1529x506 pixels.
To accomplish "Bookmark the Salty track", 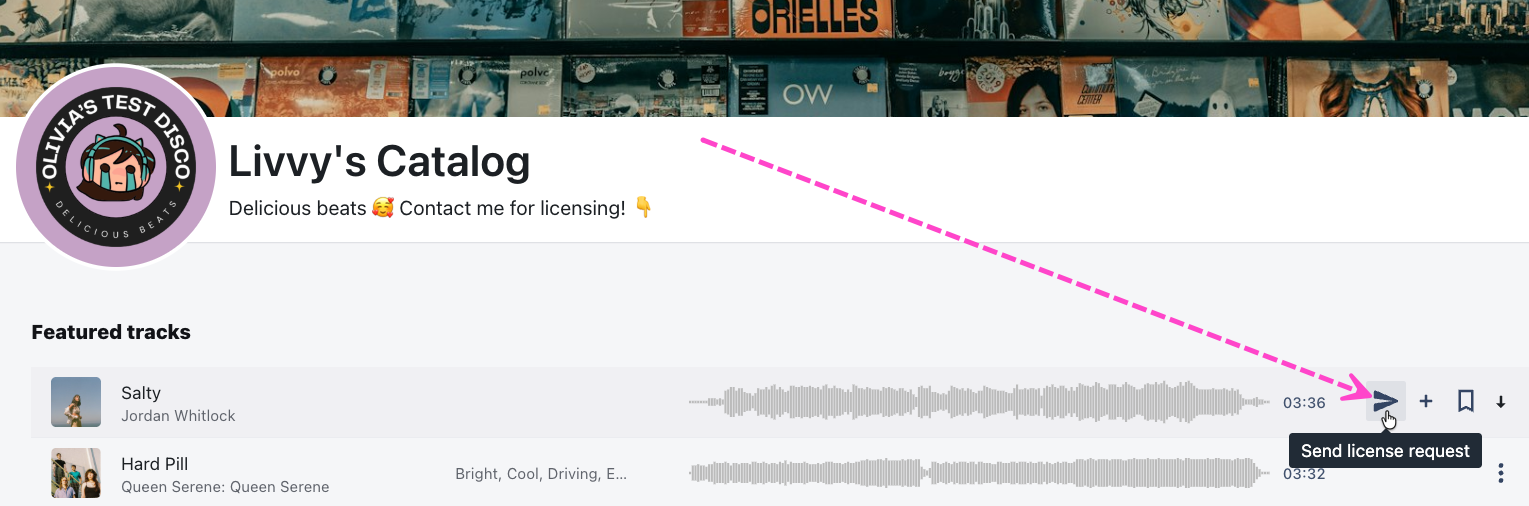I will point(1466,401).
